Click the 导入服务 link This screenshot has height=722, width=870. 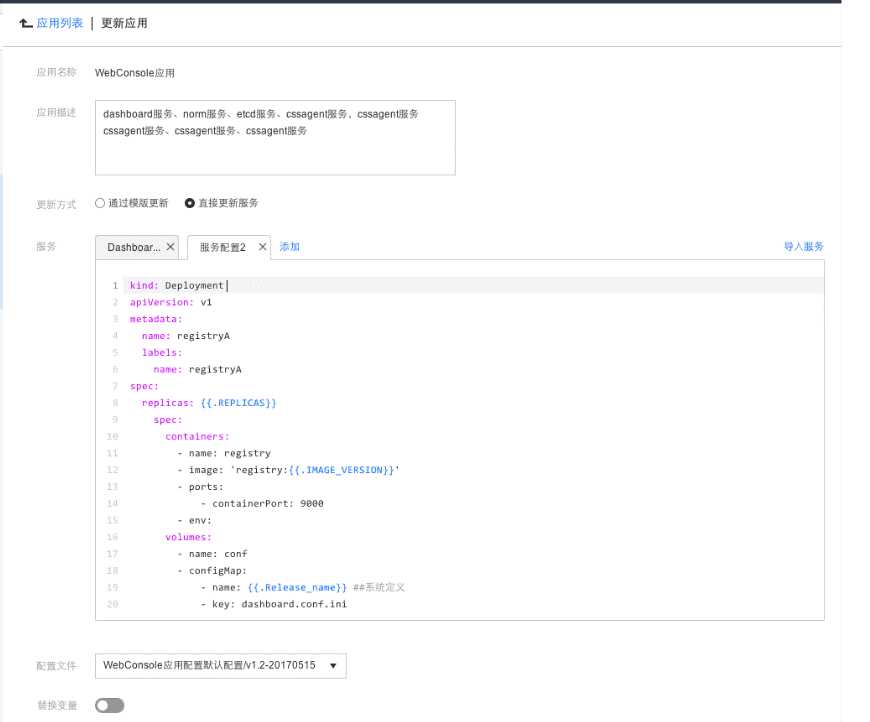803,246
